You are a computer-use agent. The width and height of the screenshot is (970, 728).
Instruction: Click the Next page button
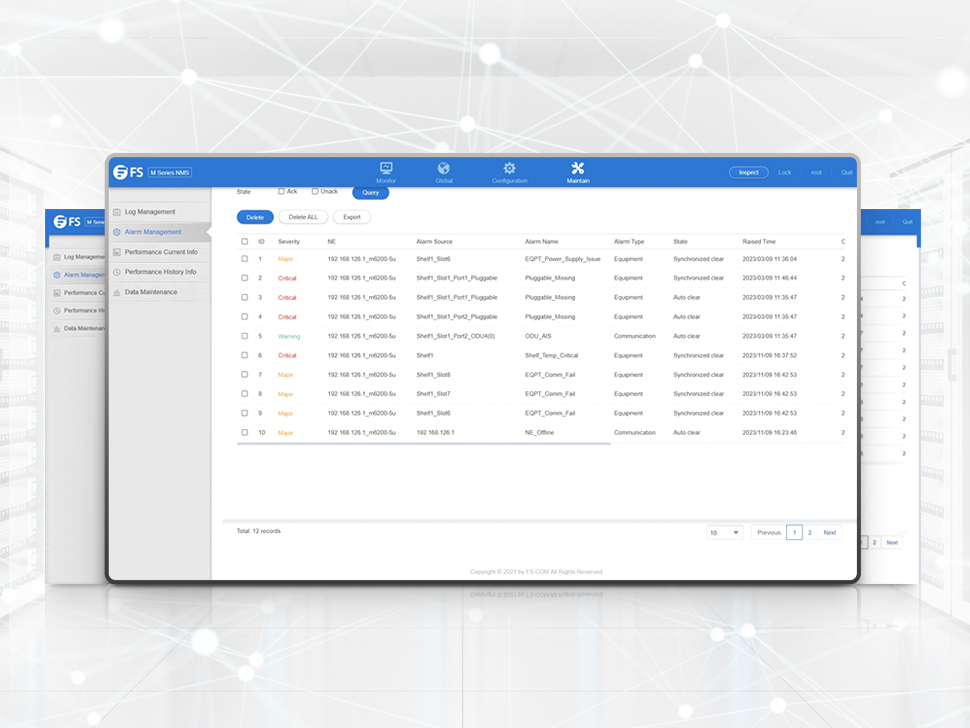830,533
